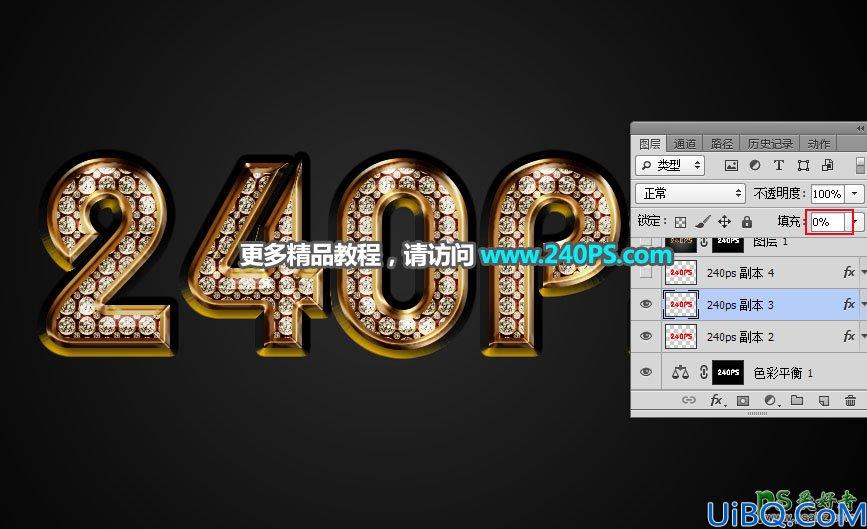Create new fill or adjustment layer icon

click(x=770, y=401)
